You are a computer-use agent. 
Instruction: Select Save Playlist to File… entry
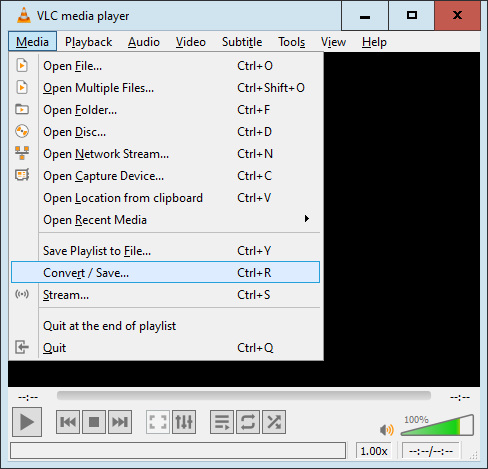click(165, 251)
